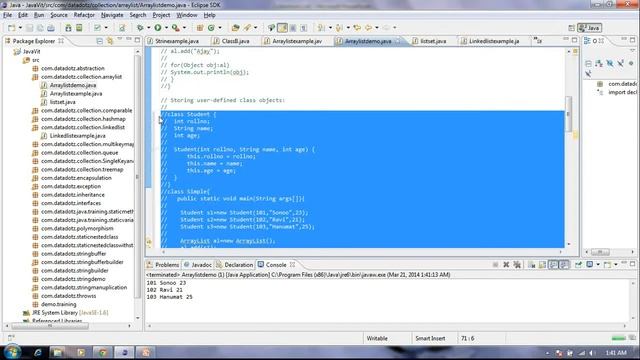
Task: Click the Search flashlight toolbar icon
Action: 247,28
